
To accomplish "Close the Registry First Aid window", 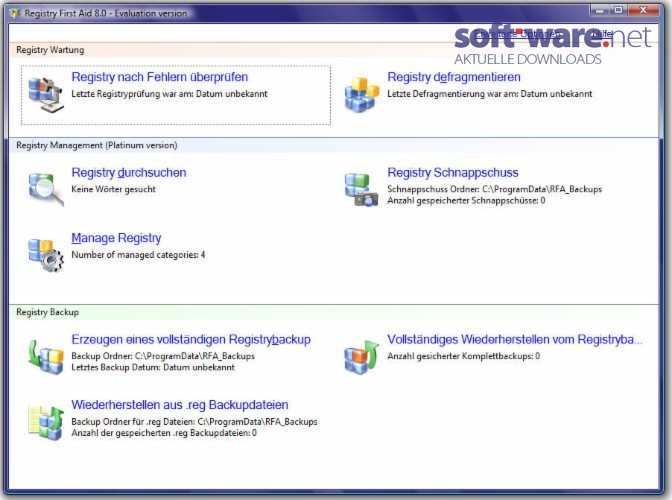I will coord(643,10).
